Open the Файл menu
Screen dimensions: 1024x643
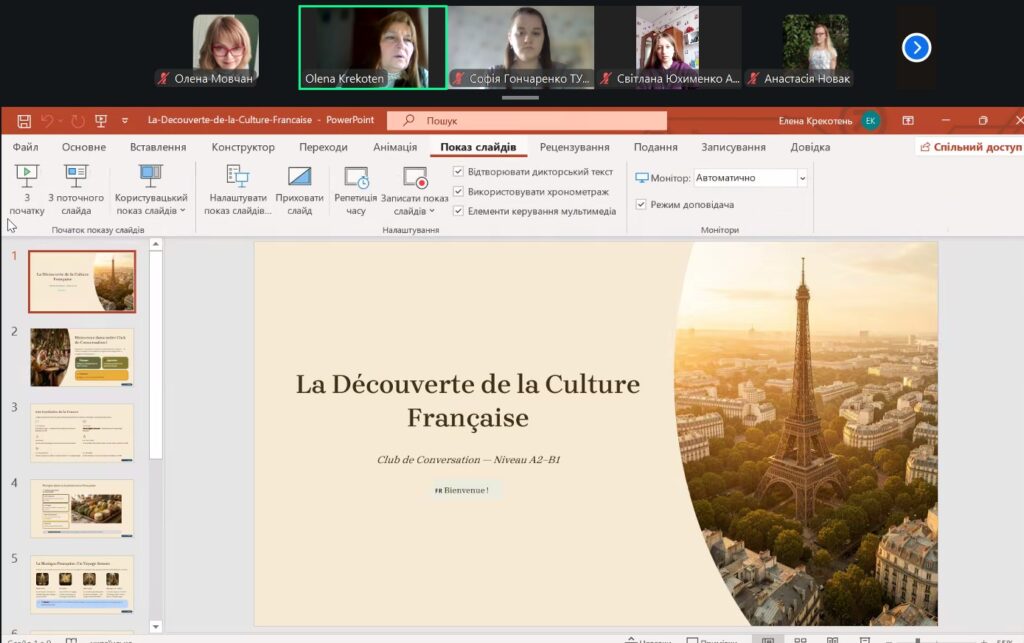[25, 147]
